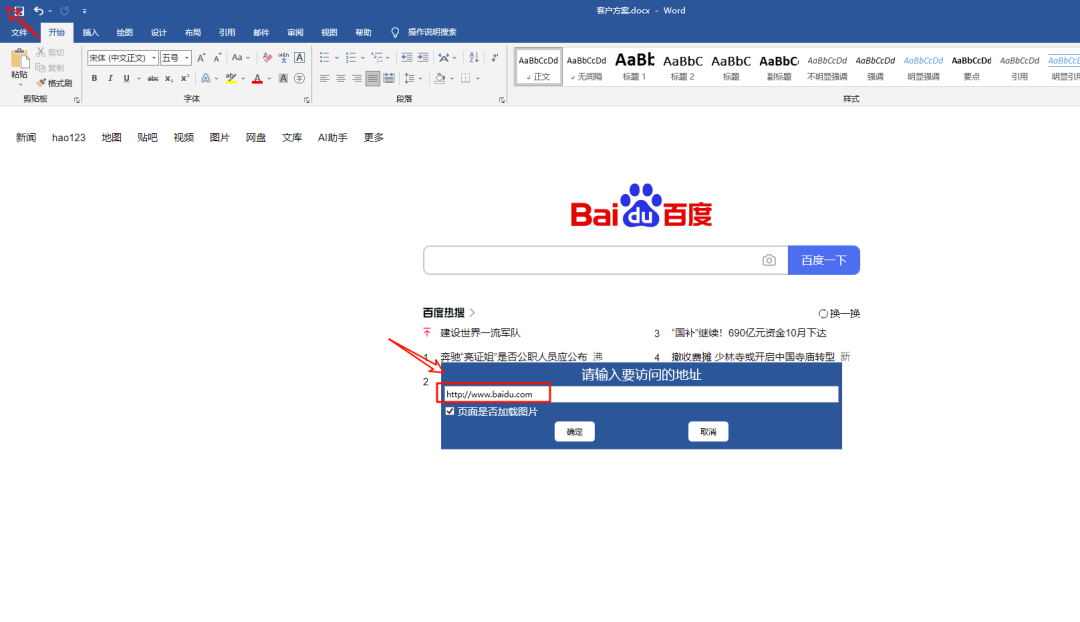Screen dimensions: 1080x622
Task: Apply the yellow text highlight color
Action: pos(231,79)
